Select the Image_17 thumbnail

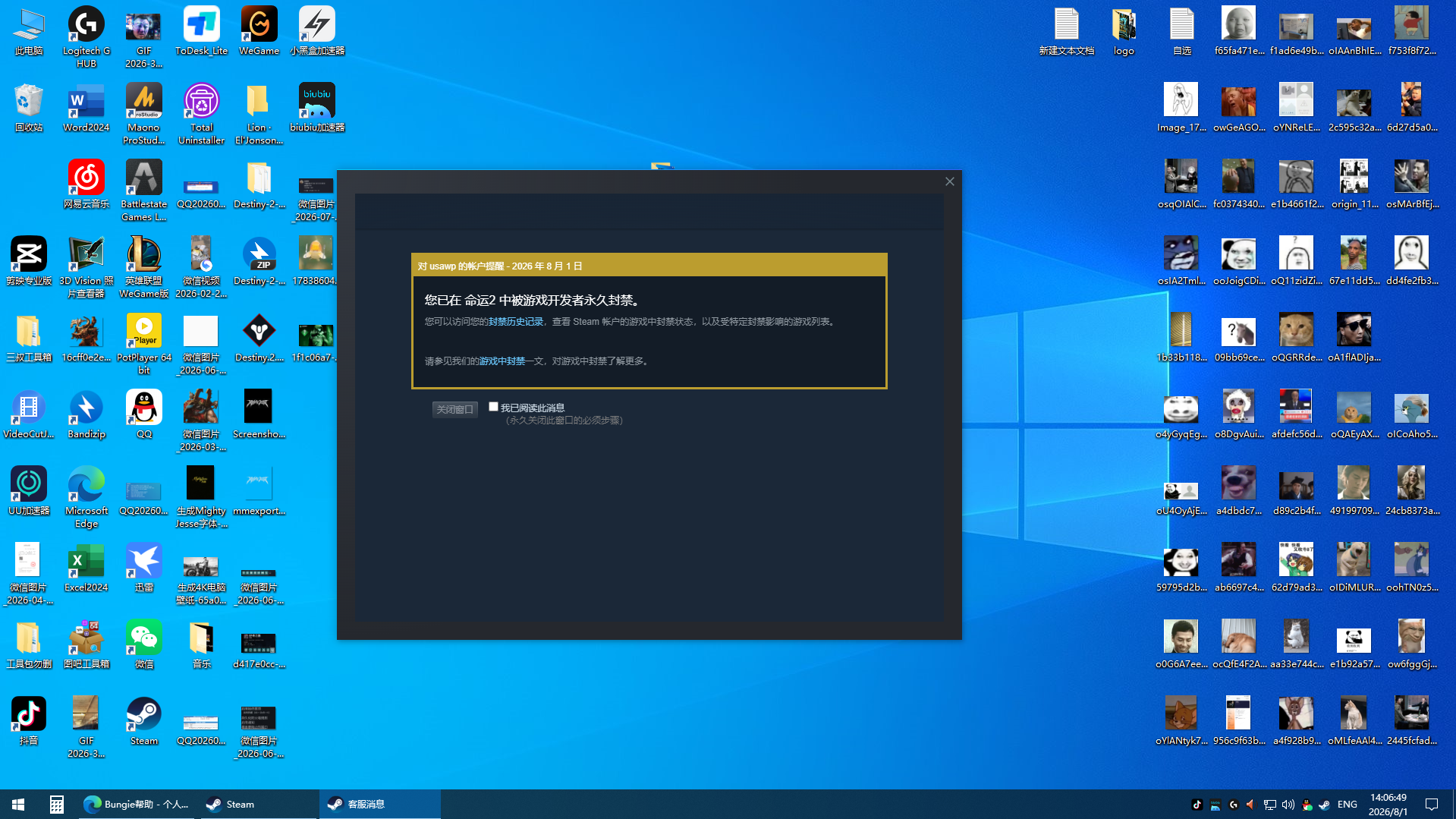tap(1181, 109)
